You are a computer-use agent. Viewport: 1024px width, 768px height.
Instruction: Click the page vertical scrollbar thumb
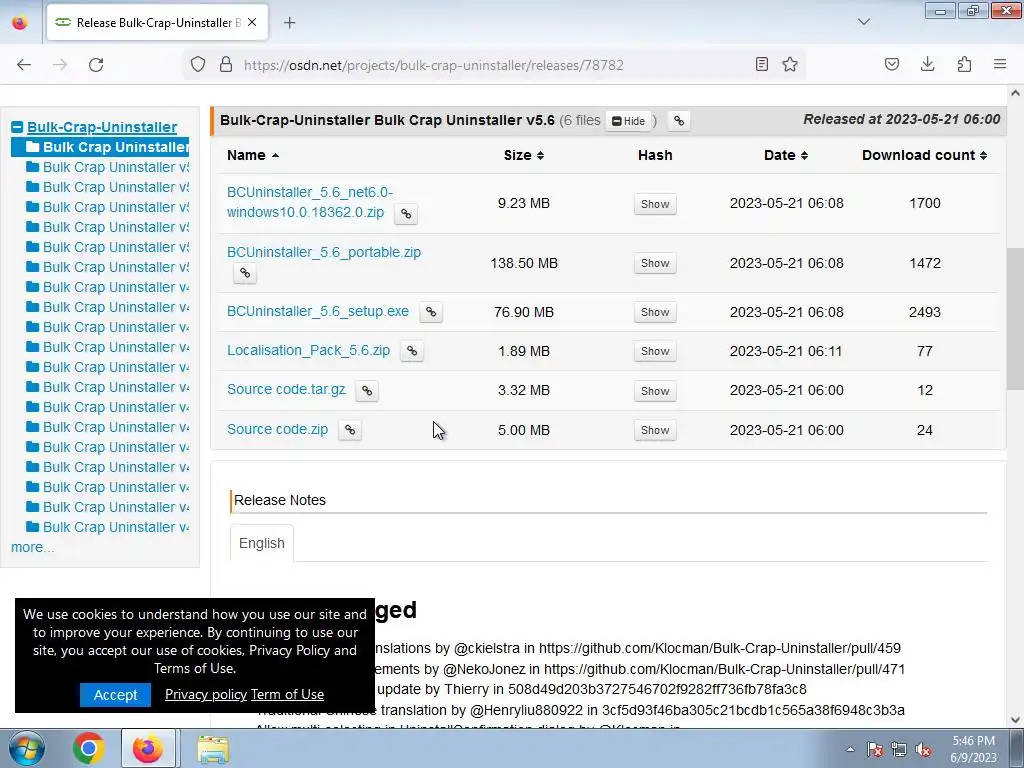pos(1015,319)
